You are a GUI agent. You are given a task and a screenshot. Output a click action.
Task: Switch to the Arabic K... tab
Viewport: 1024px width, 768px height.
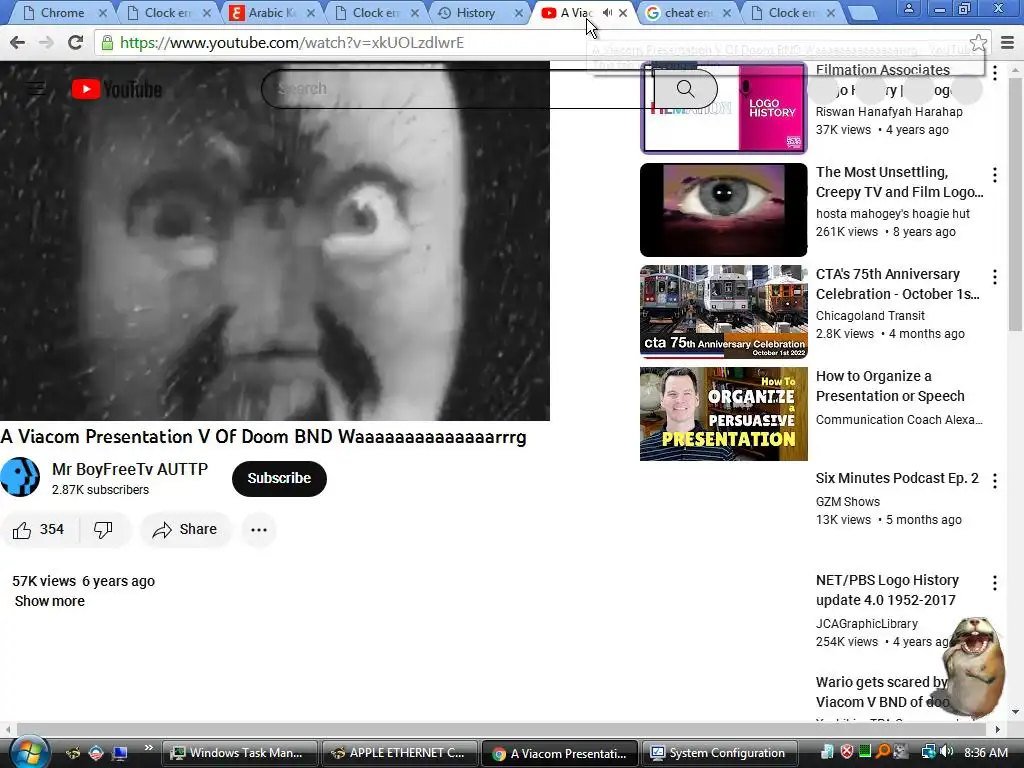273,12
